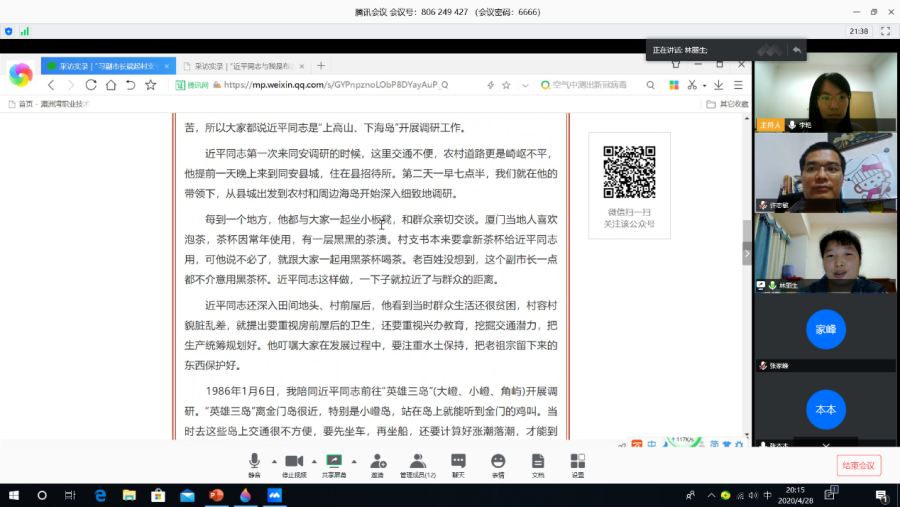900x507 pixels.
Task: Open meeting 设置 settings
Action: pyautogui.click(x=578, y=464)
